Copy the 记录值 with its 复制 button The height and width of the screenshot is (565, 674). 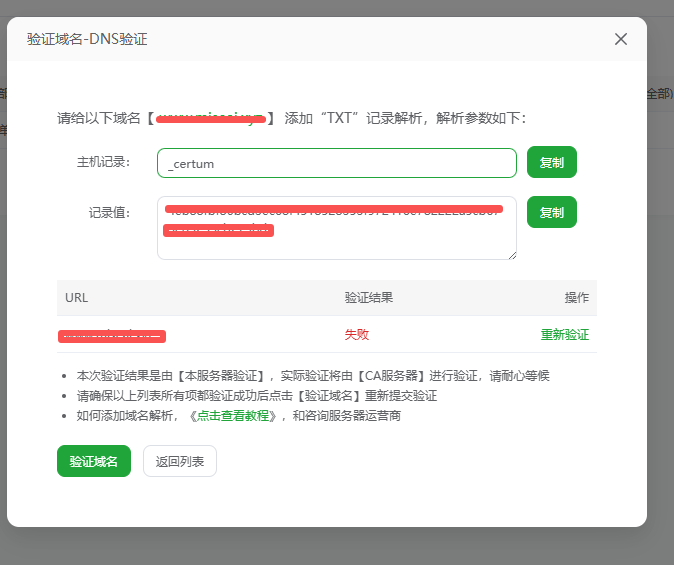click(x=551, y=212)
